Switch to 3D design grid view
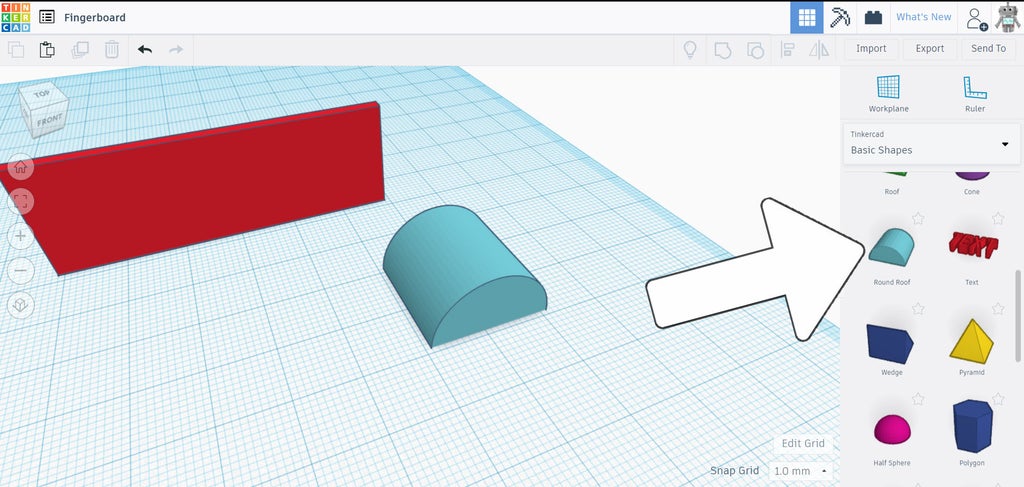The height and width of the screenshot is (487, 1024). 807,17
